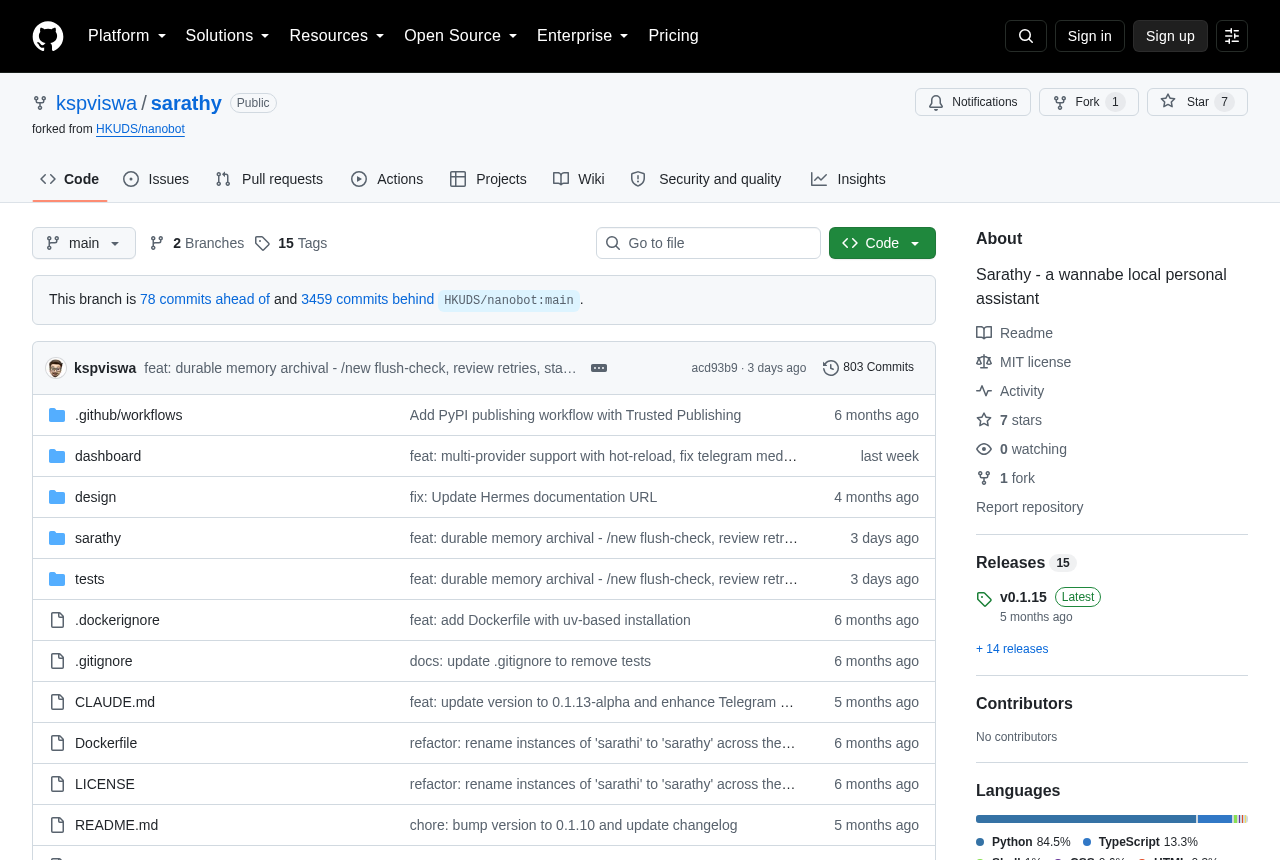View 0 watching link

1021,449
